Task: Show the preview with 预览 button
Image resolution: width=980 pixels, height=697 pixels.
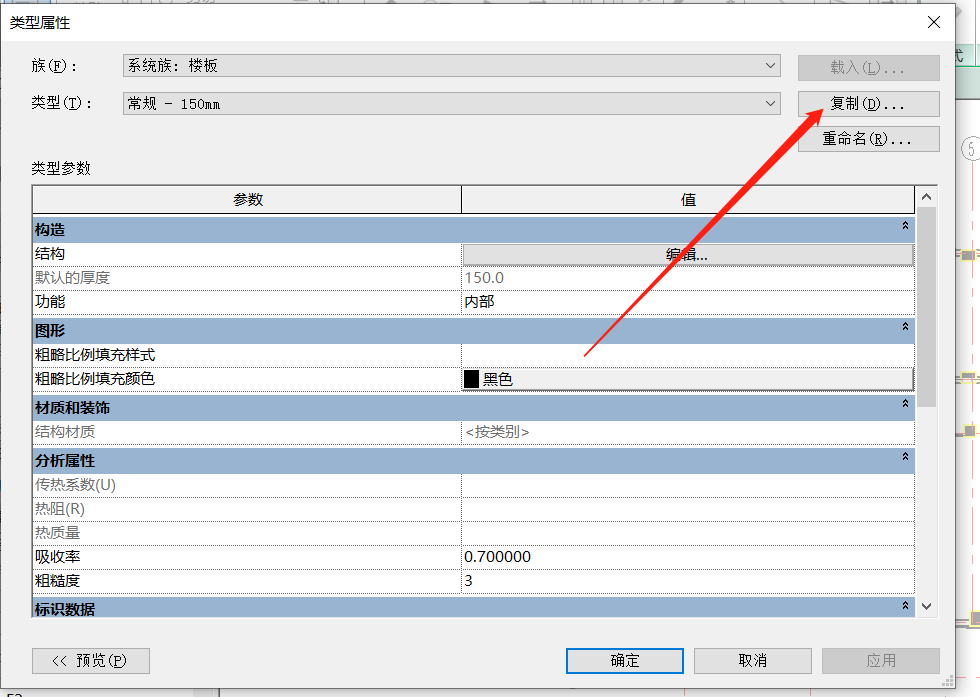Action: click(91, 660)
